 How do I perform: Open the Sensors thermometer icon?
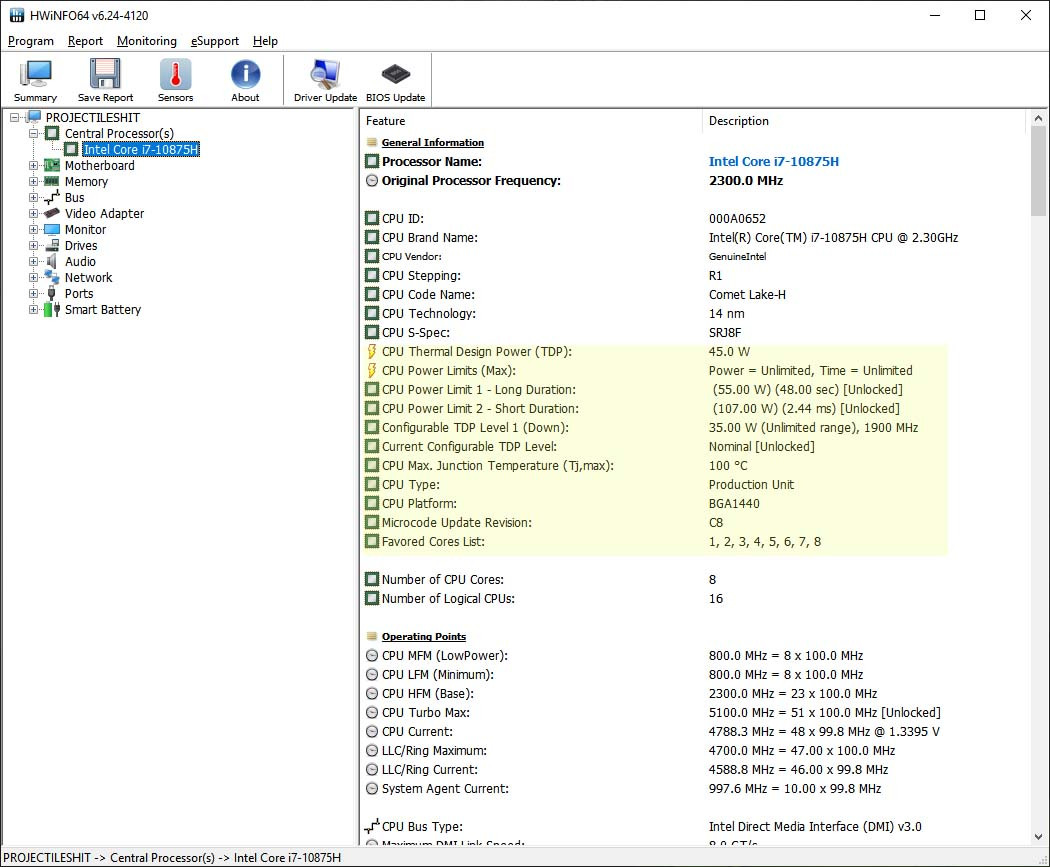[x=175, y=74]
